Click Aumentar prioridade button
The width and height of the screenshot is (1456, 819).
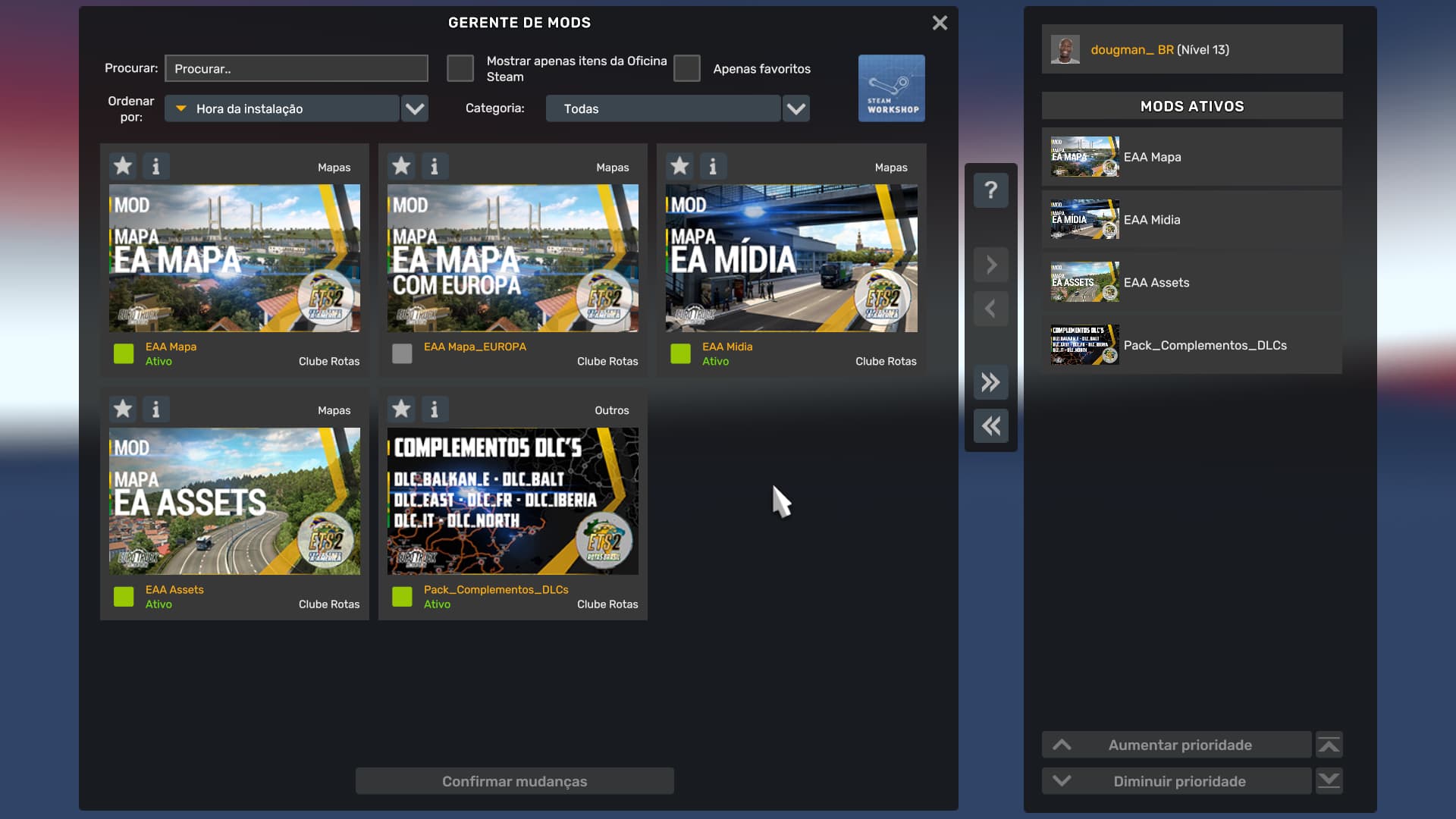coord(1177,745)
